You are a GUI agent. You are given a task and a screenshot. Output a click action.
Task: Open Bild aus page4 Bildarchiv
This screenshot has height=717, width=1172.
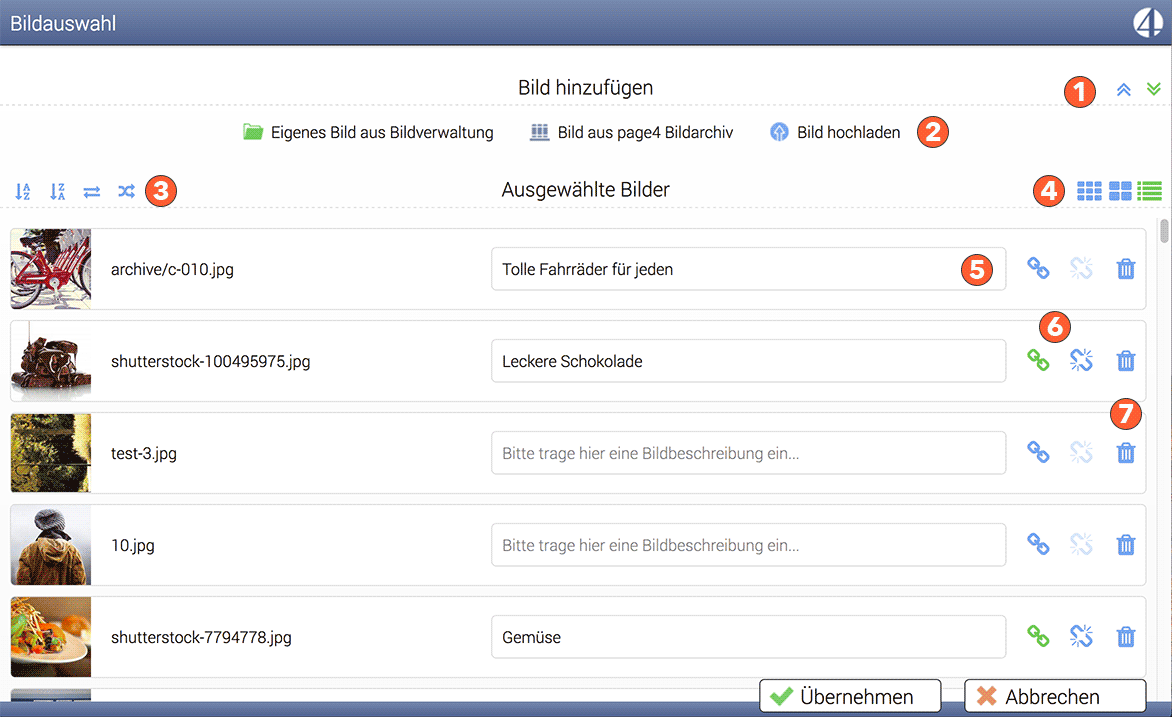(632, 132)
